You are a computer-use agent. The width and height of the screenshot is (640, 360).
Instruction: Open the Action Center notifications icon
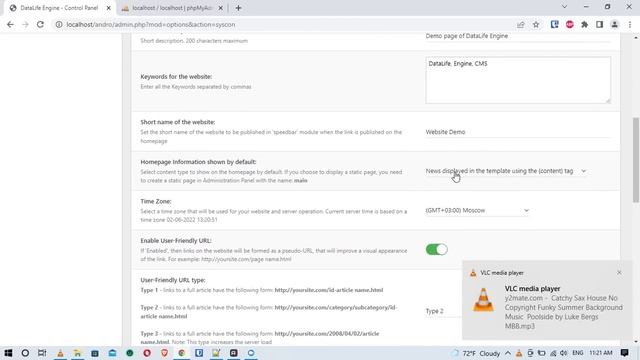click(x=624, y=353)
